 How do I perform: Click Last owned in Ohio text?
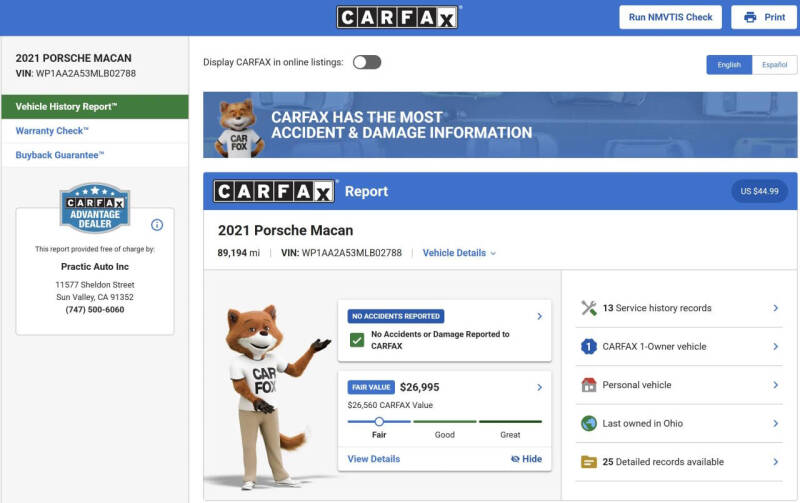tap(642, 423)
